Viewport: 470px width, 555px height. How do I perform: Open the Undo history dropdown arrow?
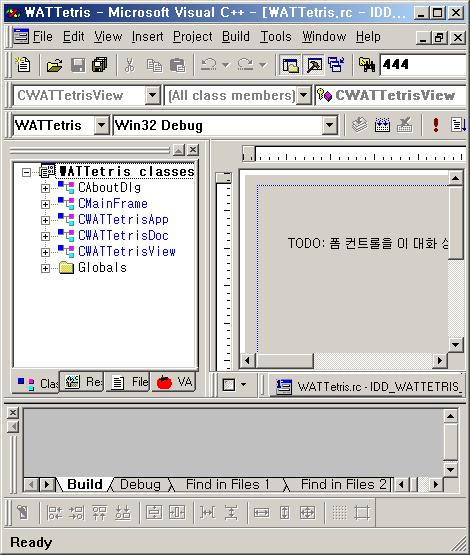(x=225, y=65)
